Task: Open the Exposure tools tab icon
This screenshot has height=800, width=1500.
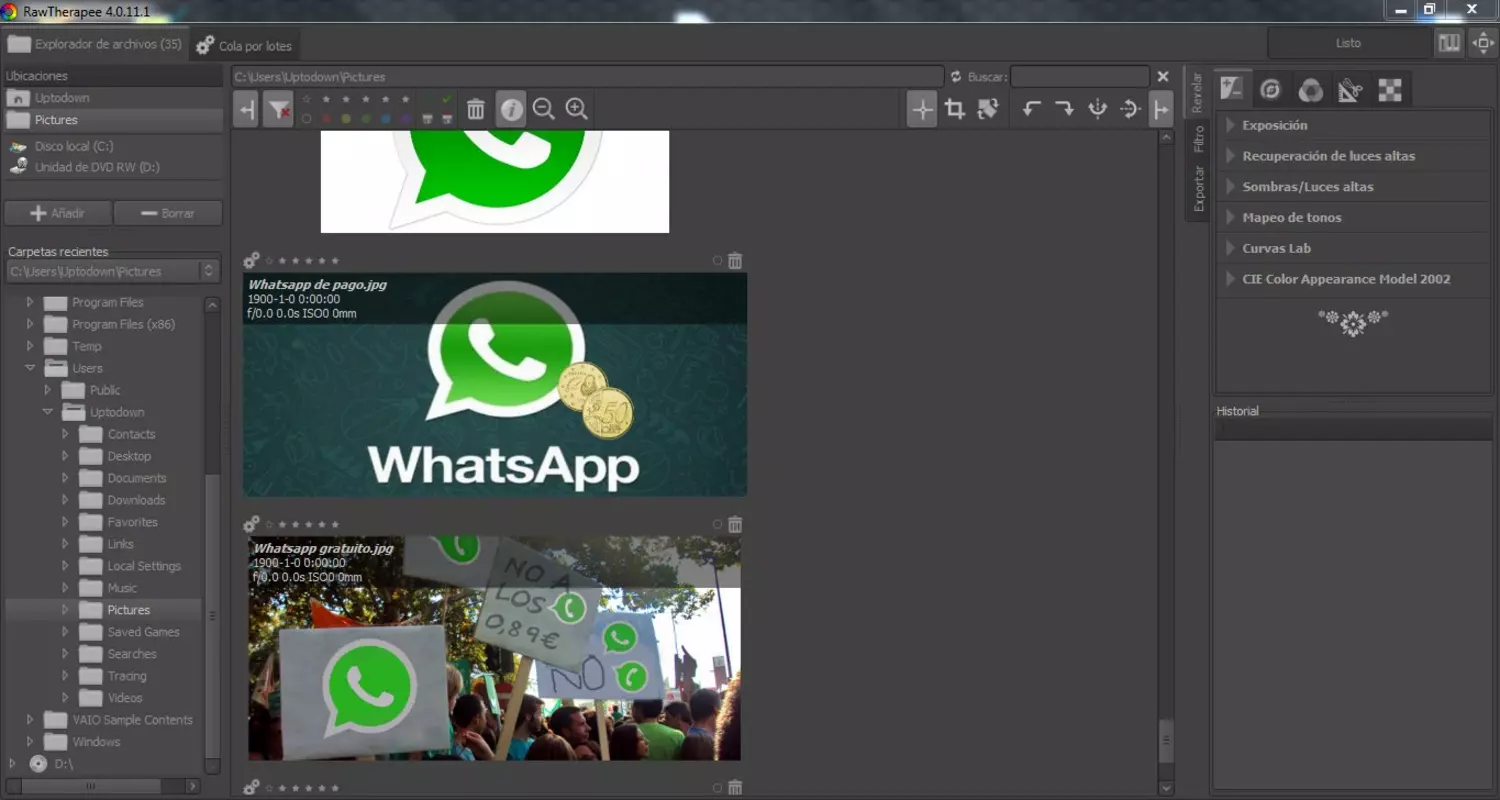Action: tap(1232, 89)
